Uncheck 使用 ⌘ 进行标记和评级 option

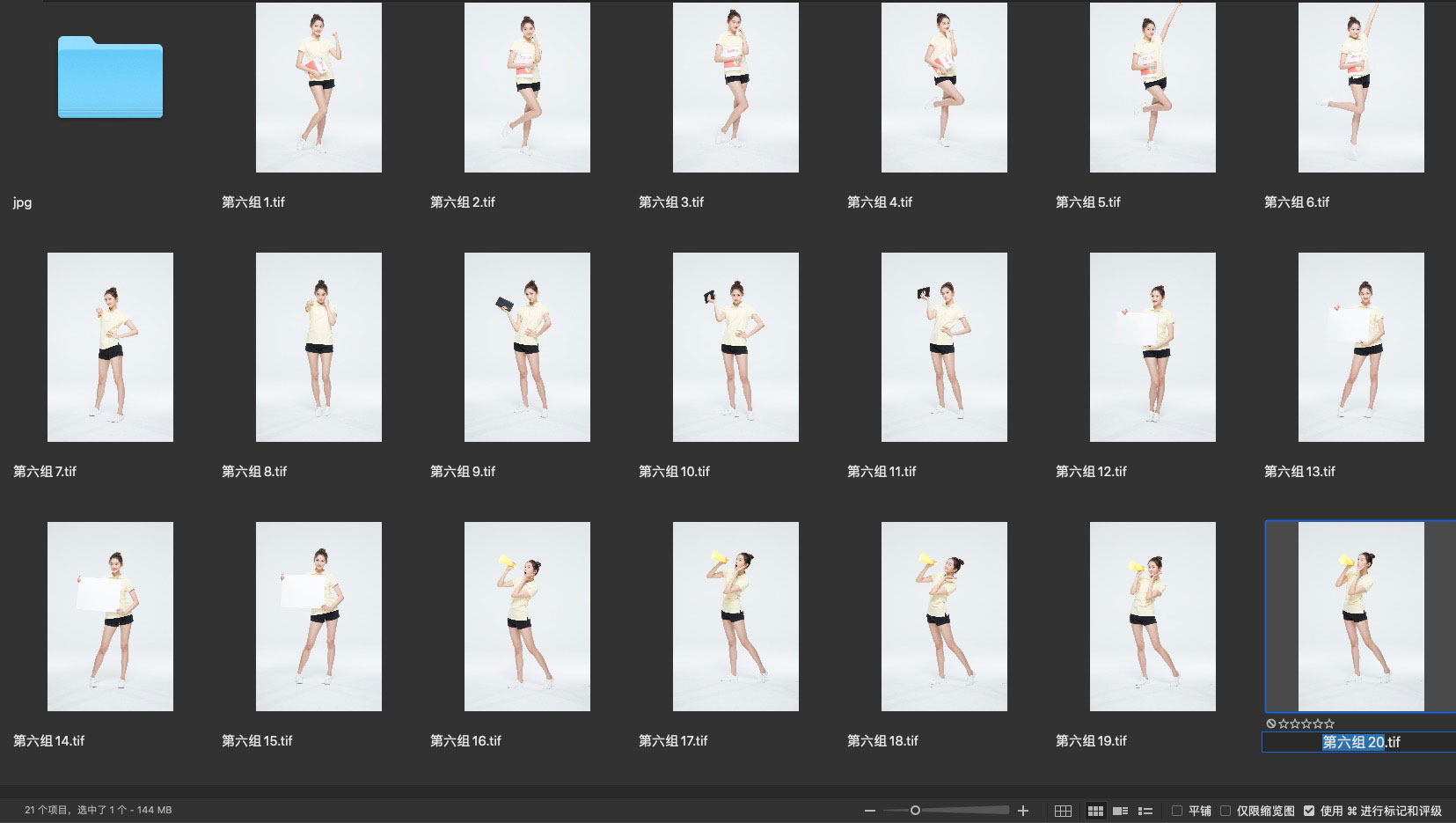pos(1309,811)
